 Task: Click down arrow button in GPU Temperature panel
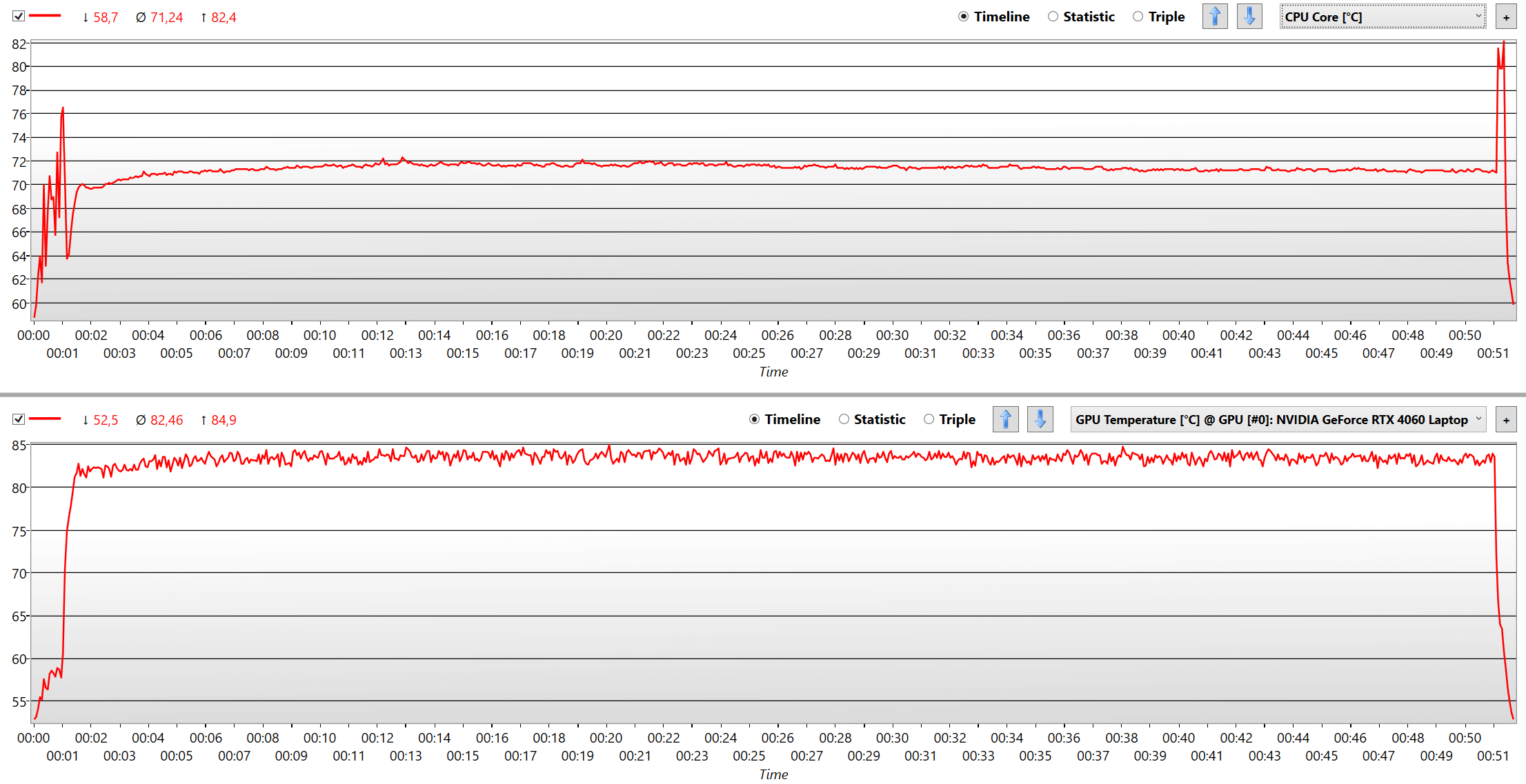1040,419
